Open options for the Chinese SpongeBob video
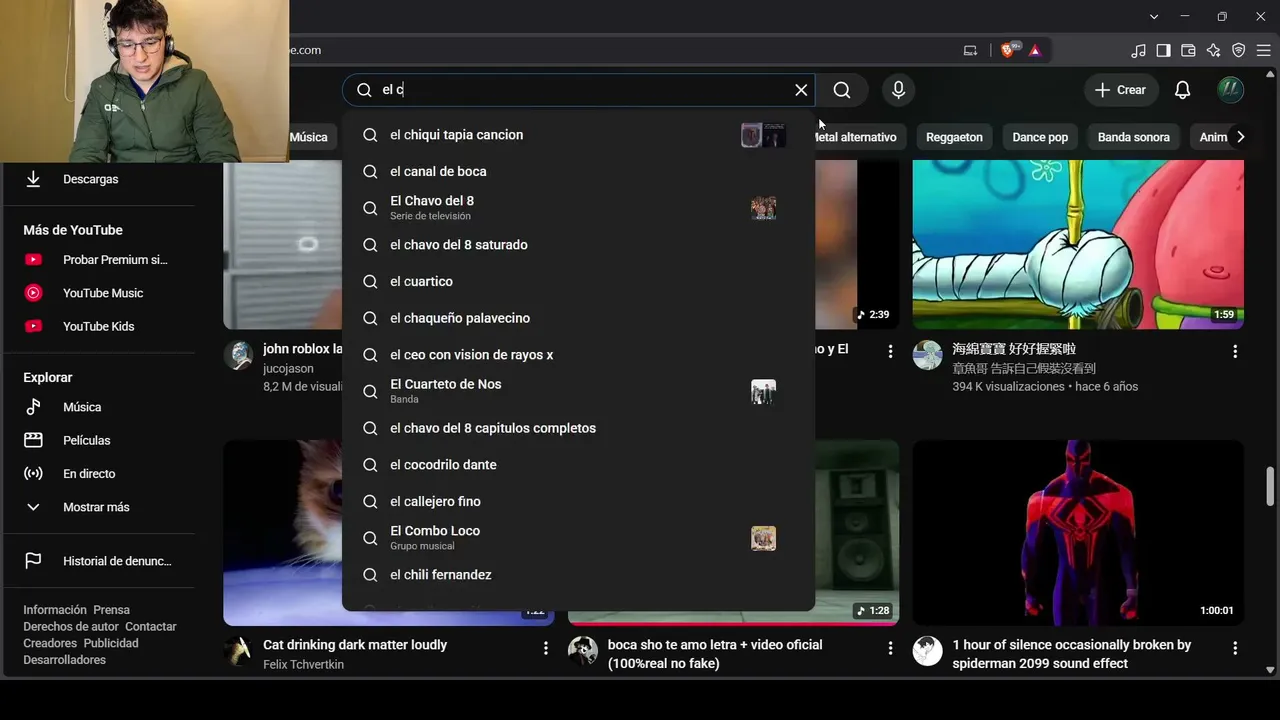This screenshot has width=1280, height=720. (1235, 352)
